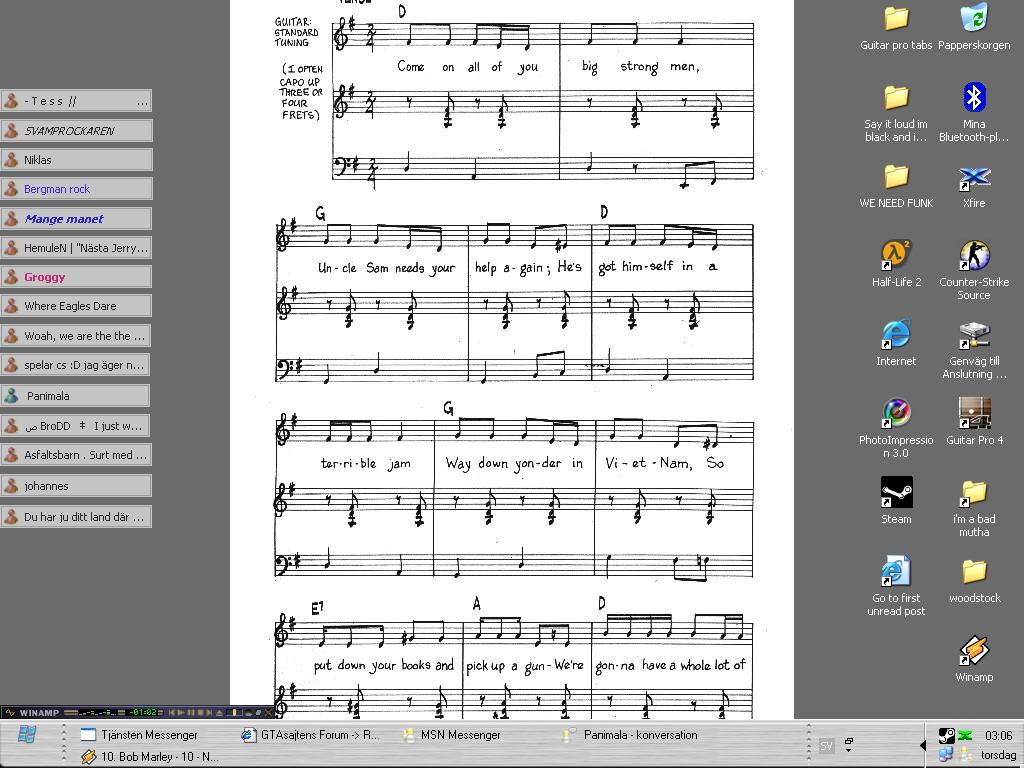The width and height of the screenshot is (1024, 768).
Task: Select the Mange manet contact
Action: click(x=76, y=219)
